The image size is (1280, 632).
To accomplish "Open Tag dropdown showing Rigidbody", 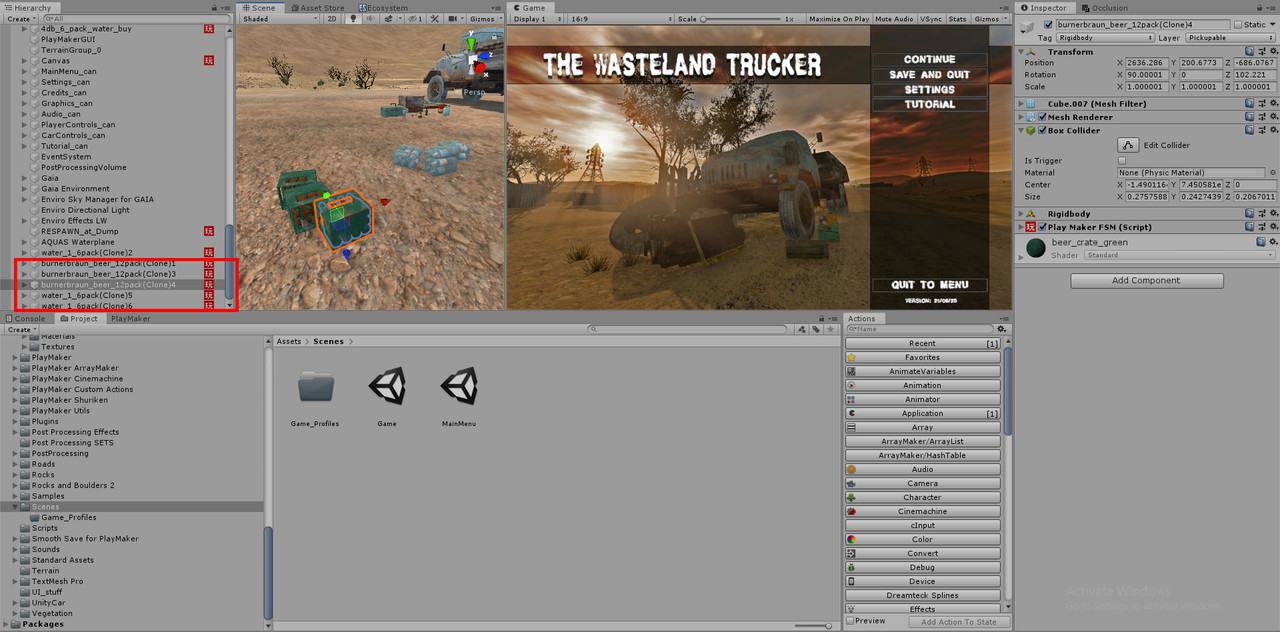I will [x=1104, y=38].
